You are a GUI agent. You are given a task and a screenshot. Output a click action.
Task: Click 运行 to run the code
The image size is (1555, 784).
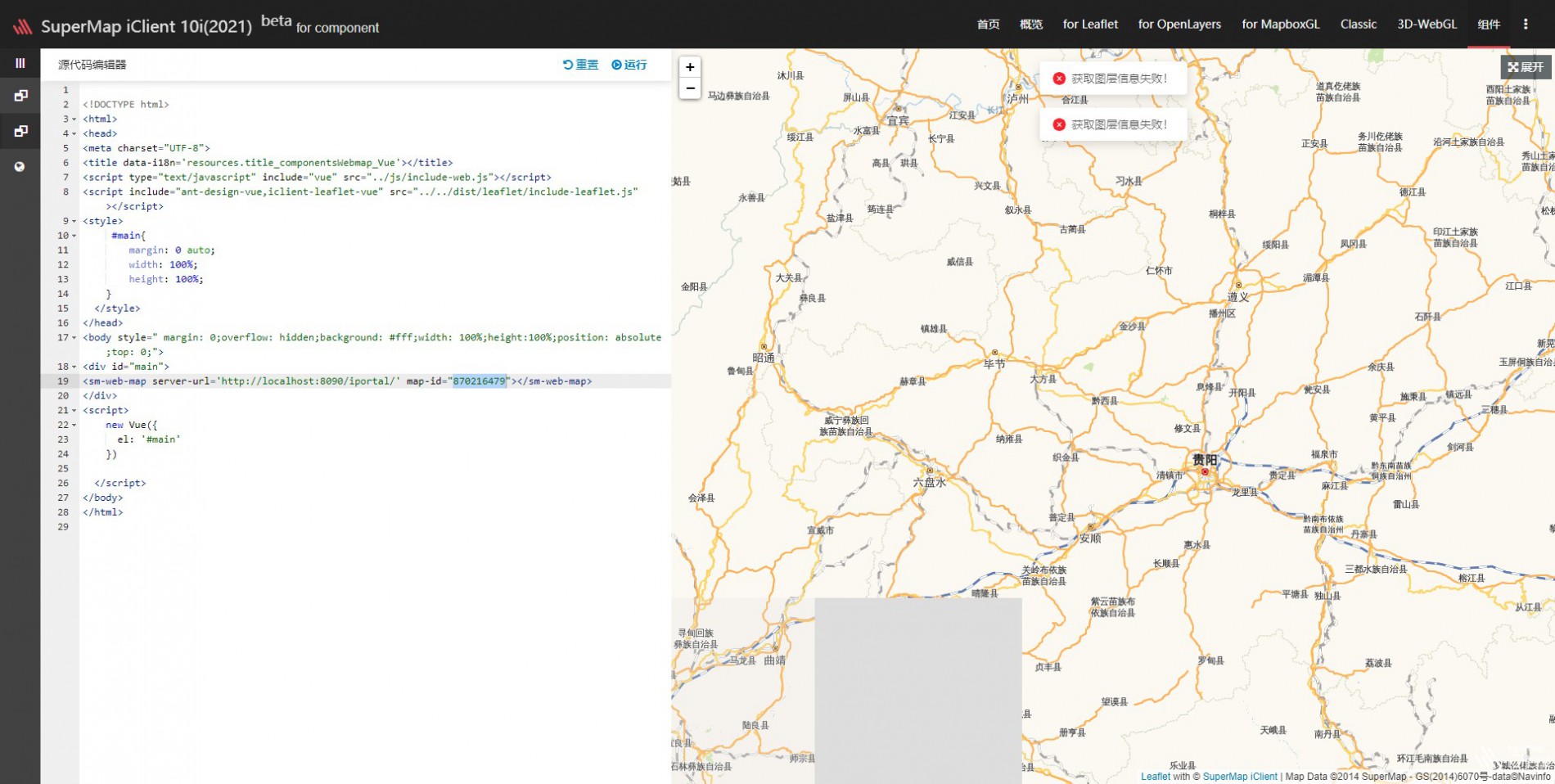coord(629,65)
